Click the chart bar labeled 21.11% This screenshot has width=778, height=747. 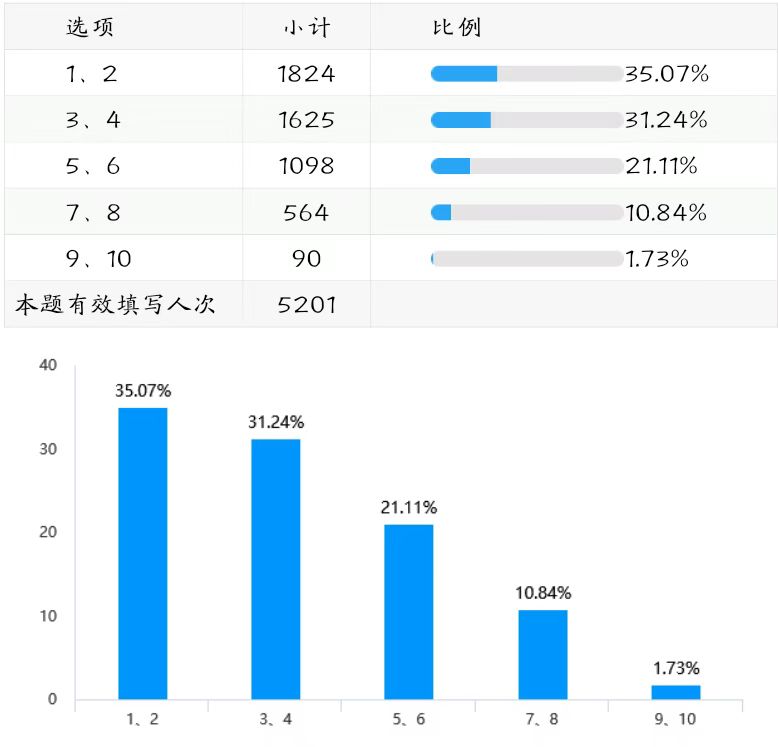(409, 611)
